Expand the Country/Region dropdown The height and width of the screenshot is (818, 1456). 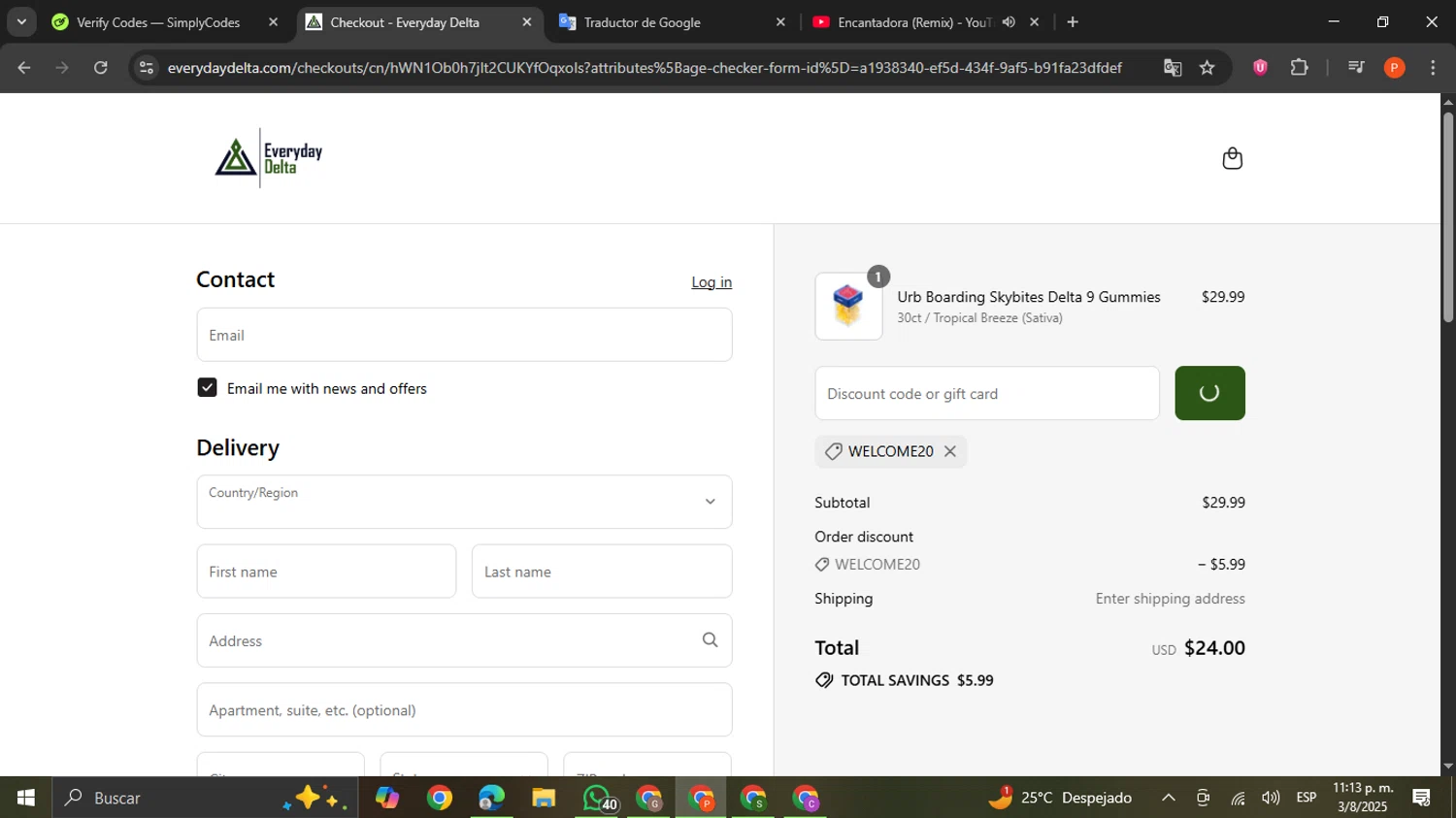point(464,502)
